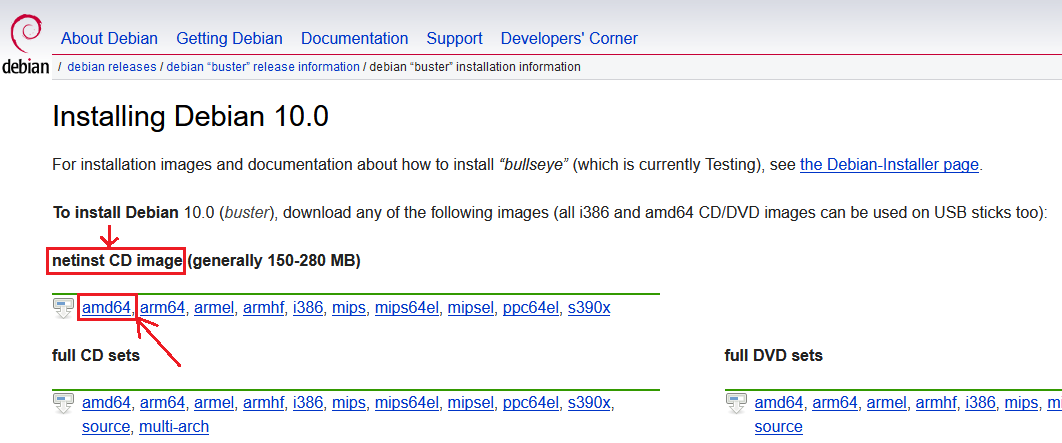Open full DVD sets i386 link
This screenshot has width=1062, height=443.
point(981,404)
